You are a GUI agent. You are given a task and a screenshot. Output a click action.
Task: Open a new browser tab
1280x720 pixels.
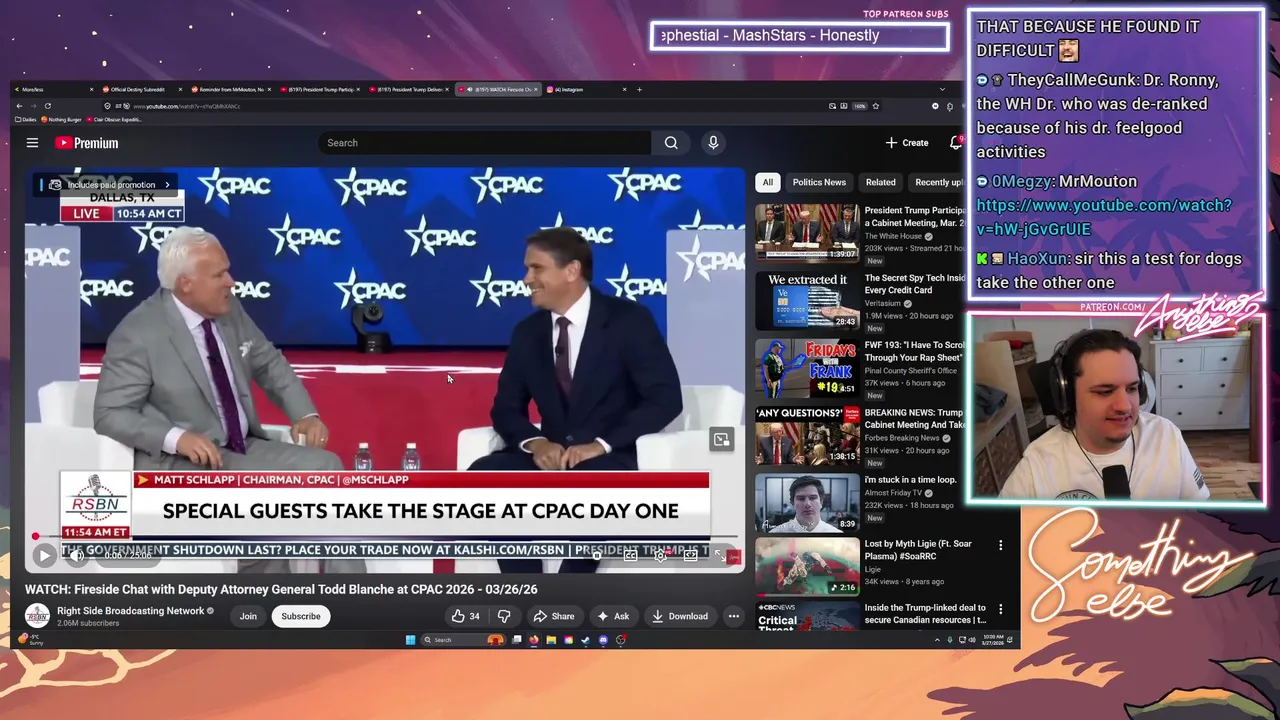click(x=640, y=89)
